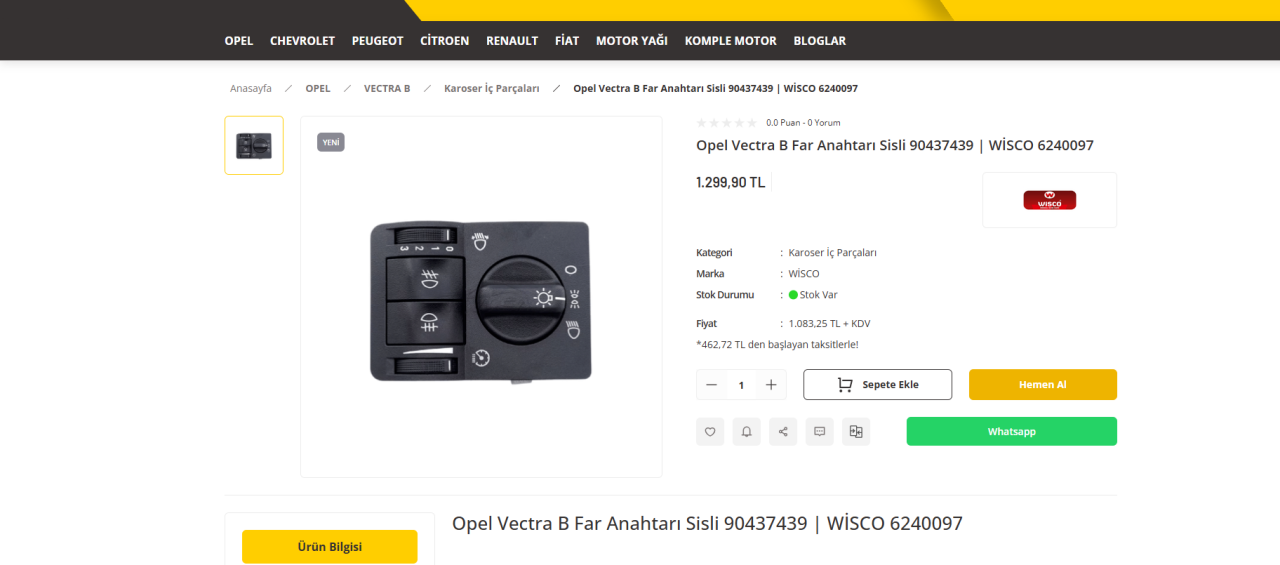Viewport: 1280px width, 565px height.
Task: Buy now with Hemen Al button
Action: pos(1043,385)
